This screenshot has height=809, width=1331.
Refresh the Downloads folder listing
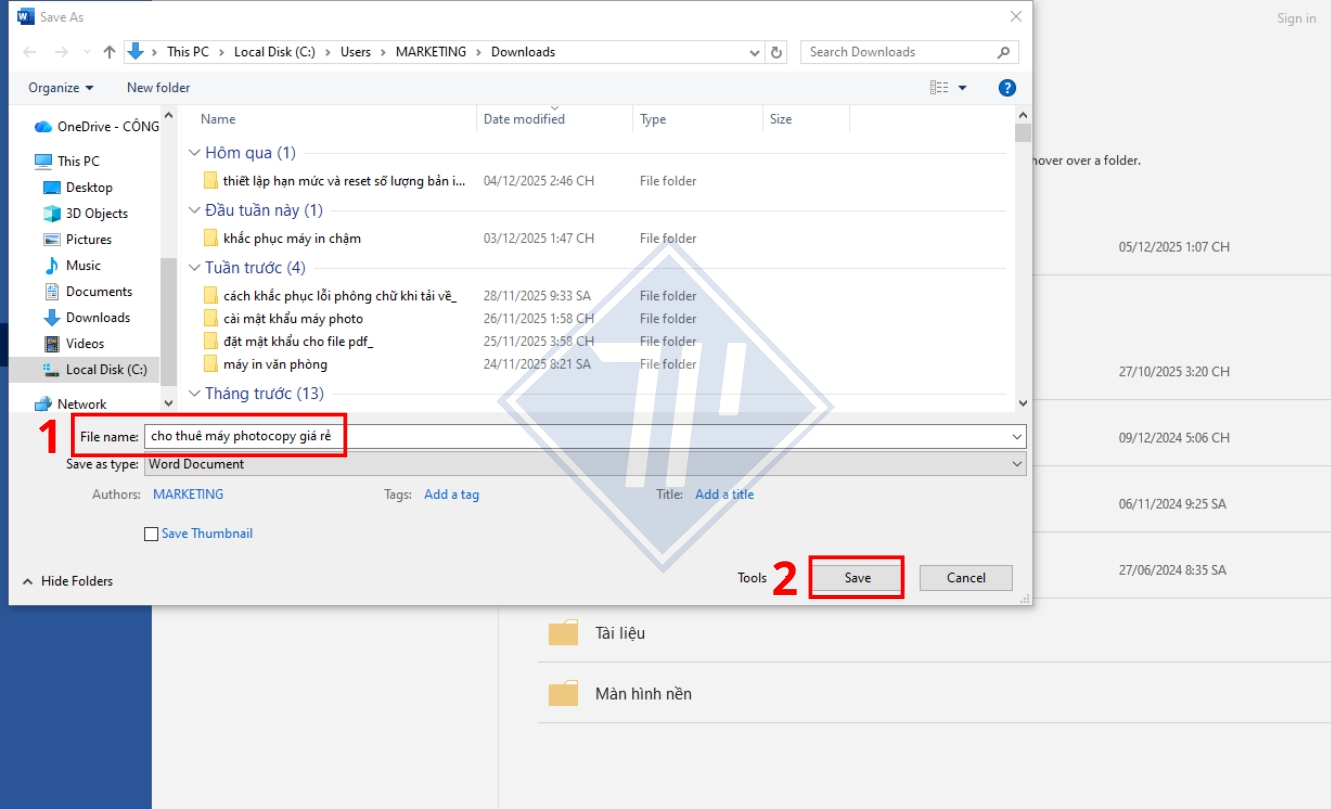point(777,52)
